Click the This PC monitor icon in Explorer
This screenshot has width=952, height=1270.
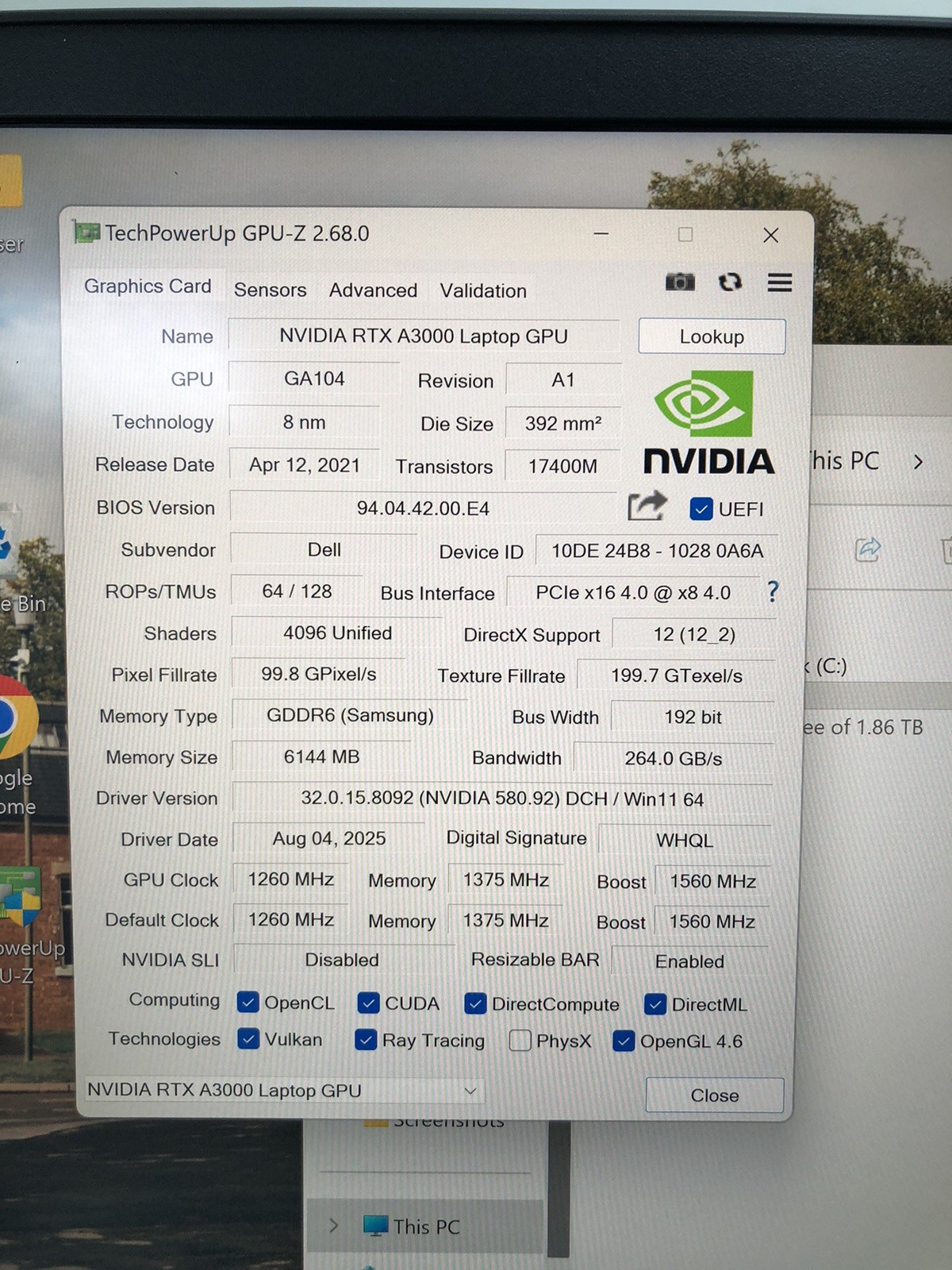[x=375, y=1226]
